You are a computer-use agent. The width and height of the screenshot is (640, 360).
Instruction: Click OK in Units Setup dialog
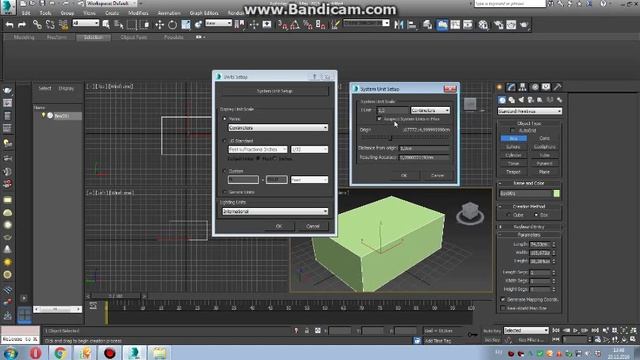pyautogui.click(x=279, y=226)
